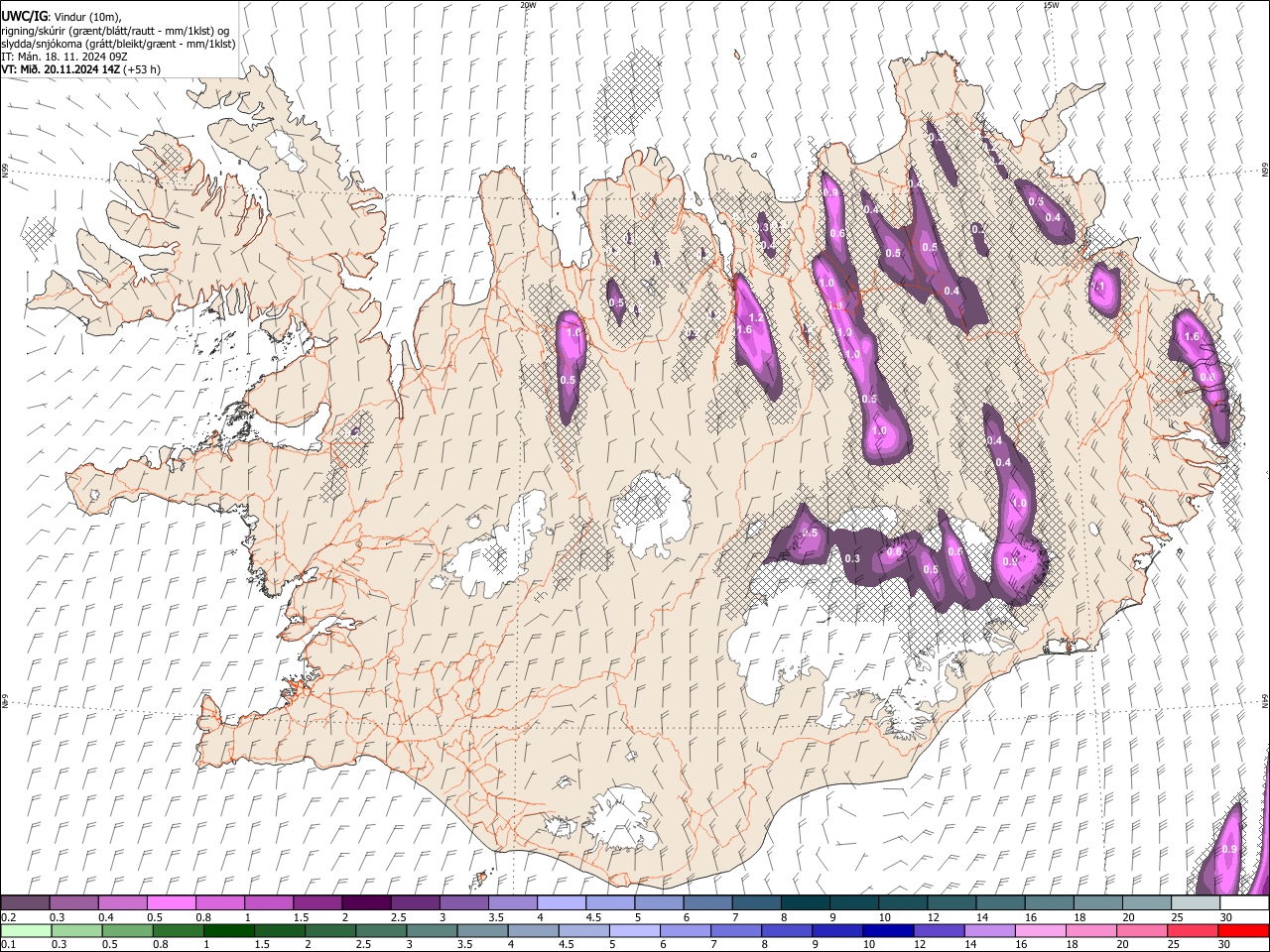Click the 15W longitude label

(1051, 5)
